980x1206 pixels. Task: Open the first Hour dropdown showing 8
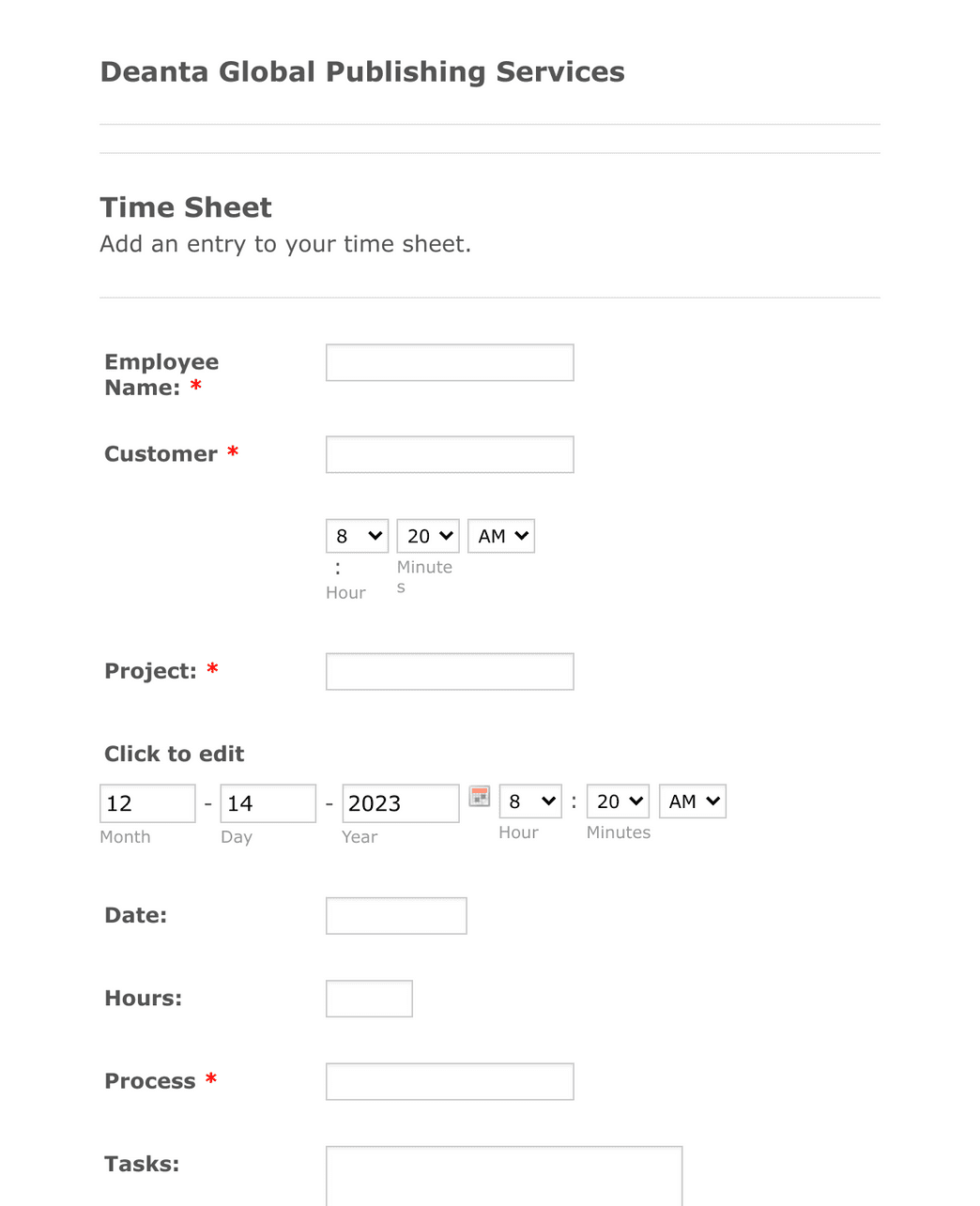[357, 536]
